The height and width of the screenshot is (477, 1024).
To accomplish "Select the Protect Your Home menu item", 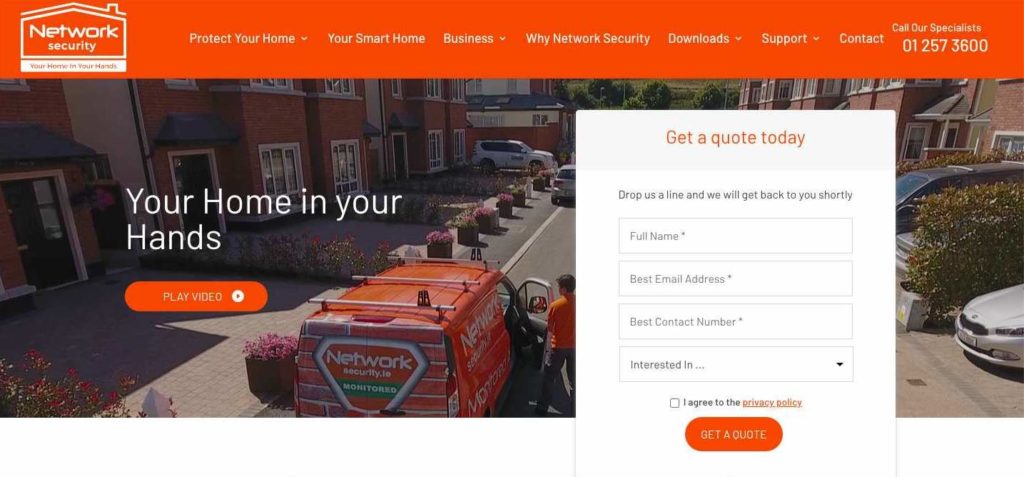I will coord(242,39).
